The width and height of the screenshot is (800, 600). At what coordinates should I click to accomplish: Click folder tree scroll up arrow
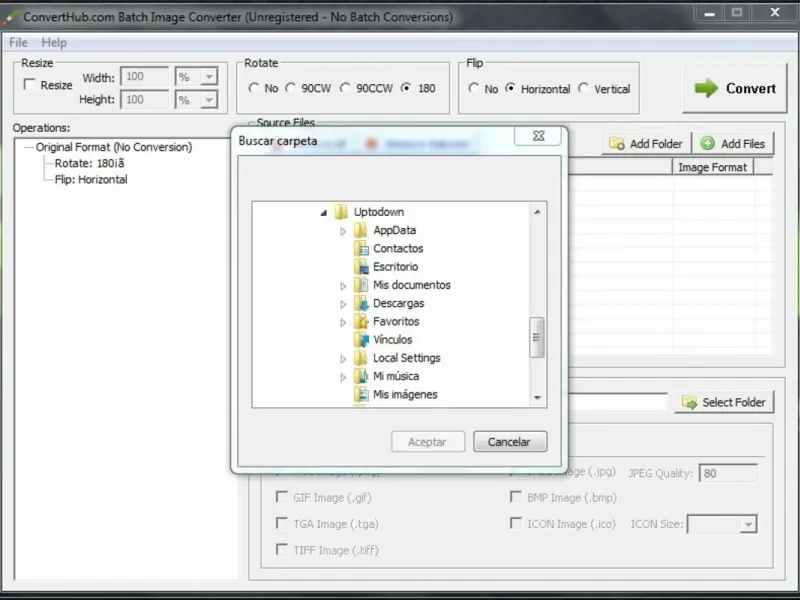(537, 212)
